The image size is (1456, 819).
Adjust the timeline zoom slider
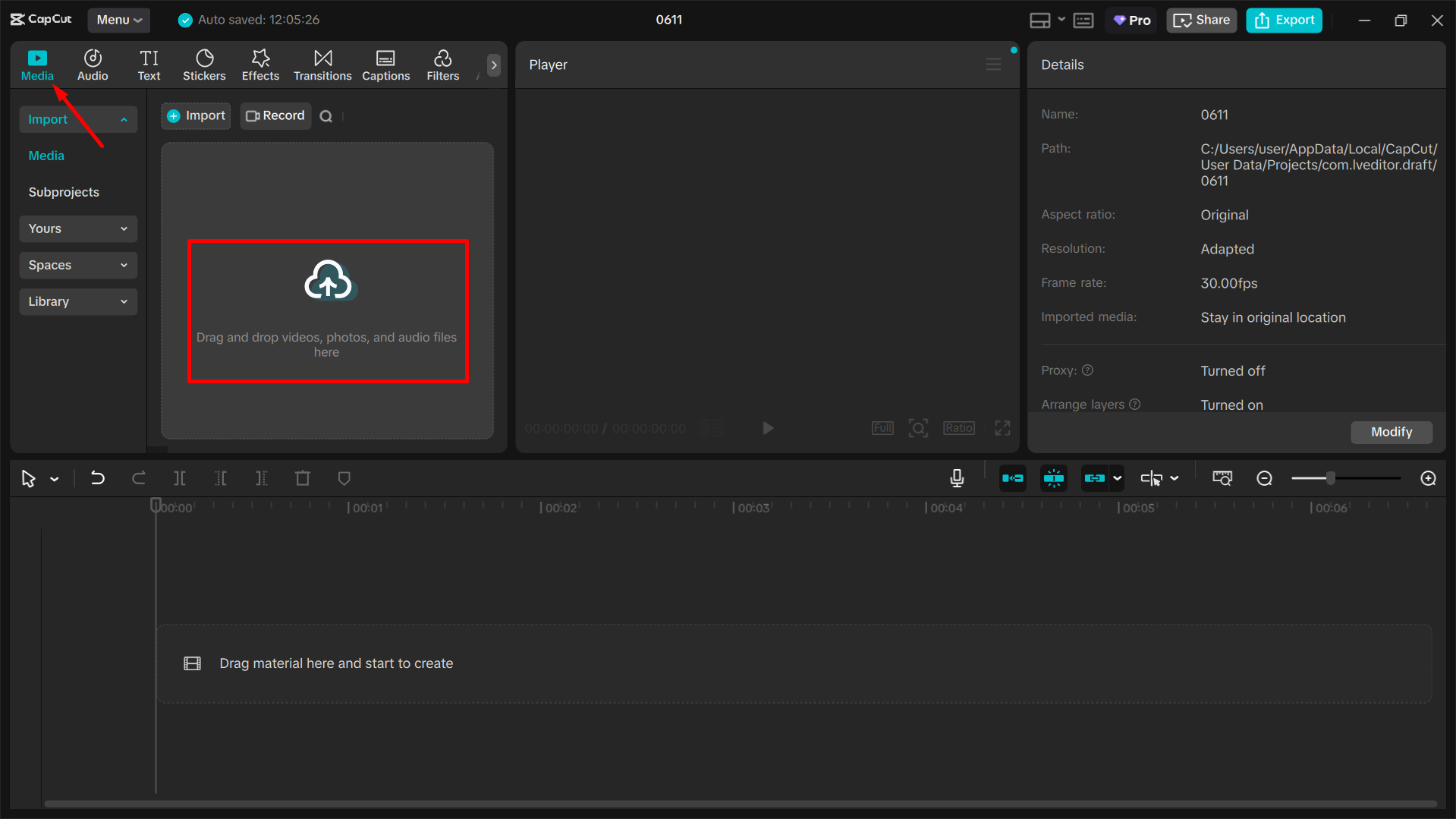pos(1332,478)
